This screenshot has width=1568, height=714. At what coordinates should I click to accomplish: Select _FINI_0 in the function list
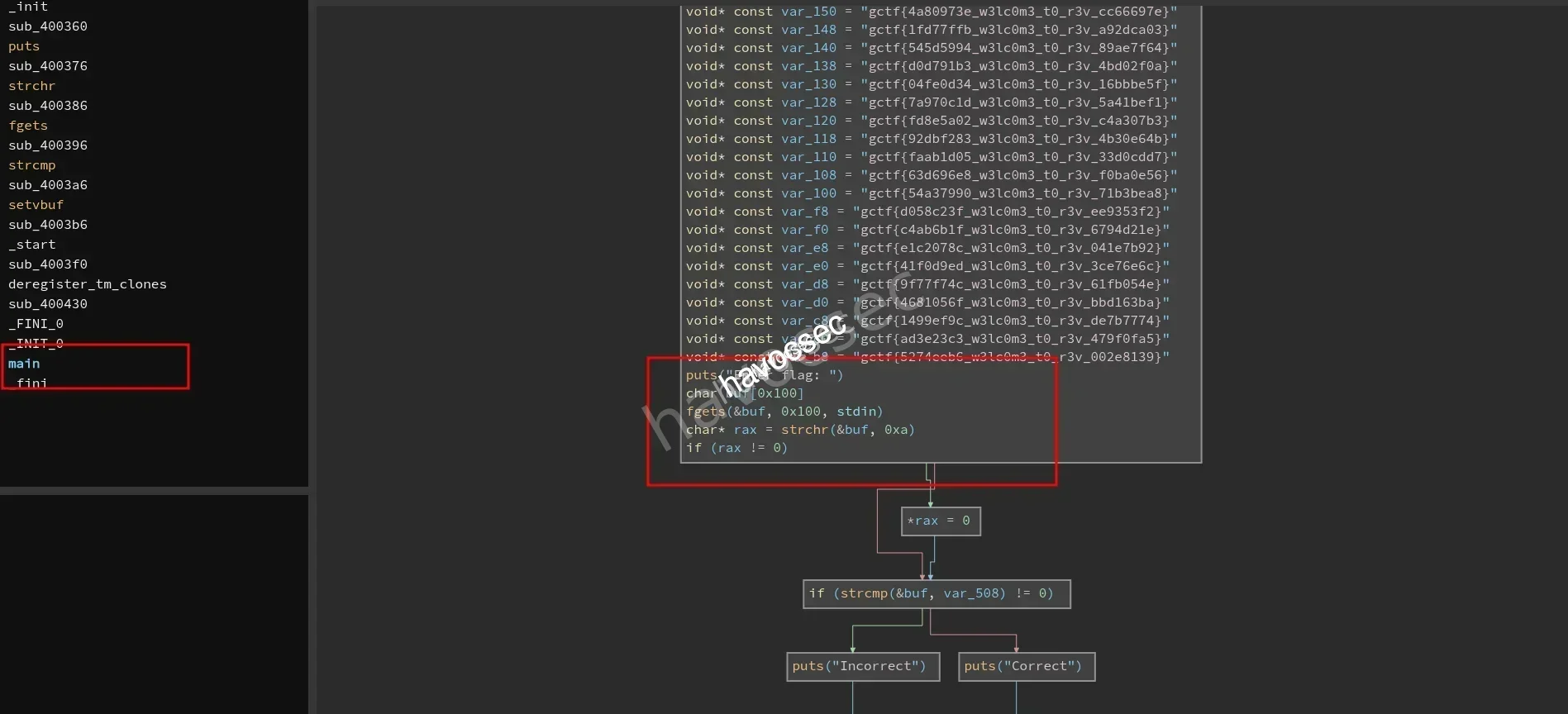point(36,324)
